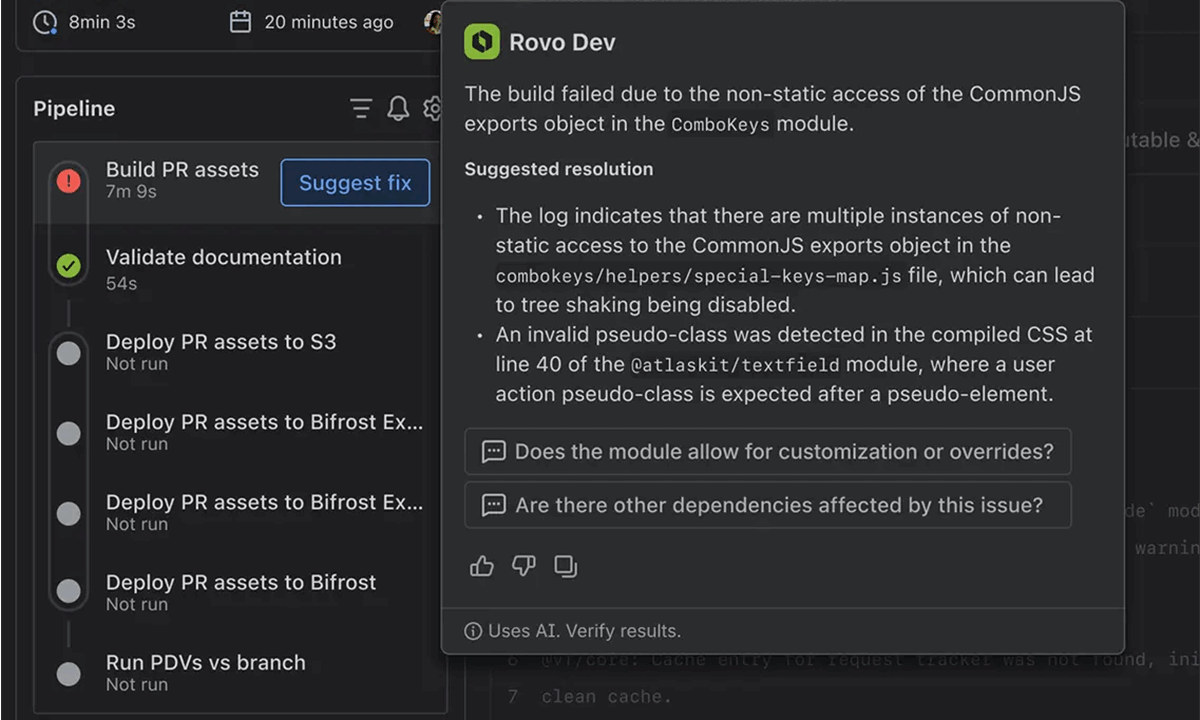Click the thumbs down feedback icon
Screen dimensions: 1200x720
[524, 567]
